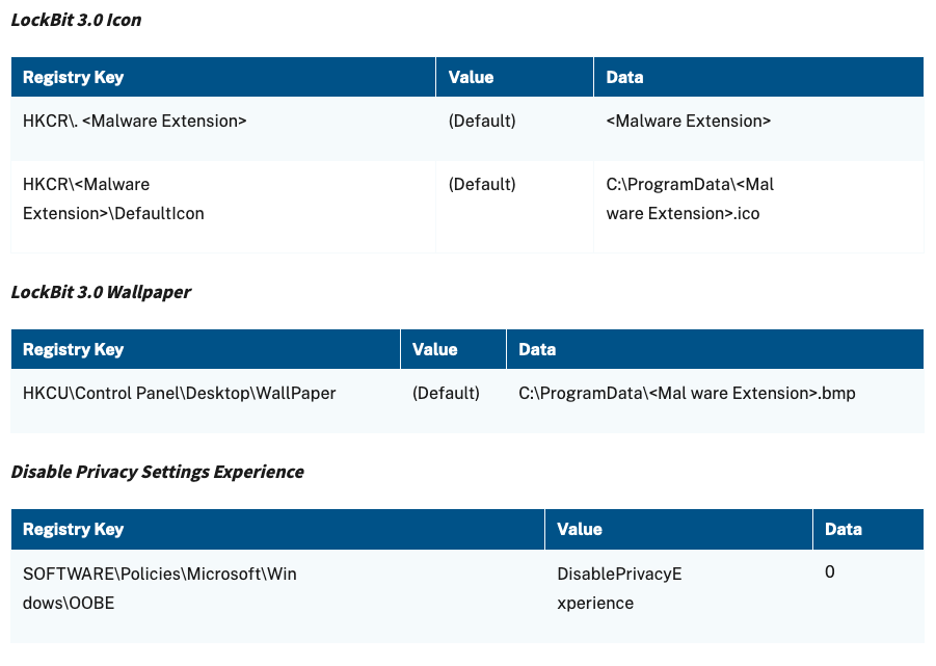
Task: Select Registry Key header in the Wallpaper table
Action: 73,350
